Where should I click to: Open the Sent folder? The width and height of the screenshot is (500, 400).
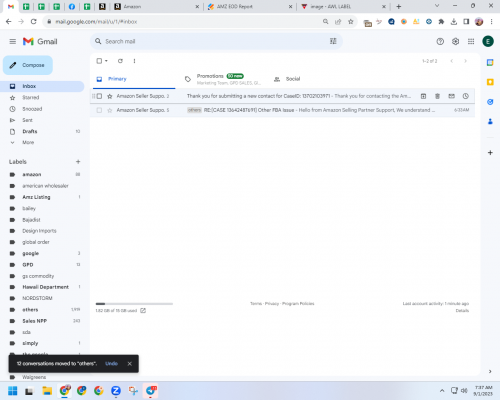[x=27, y=120]
